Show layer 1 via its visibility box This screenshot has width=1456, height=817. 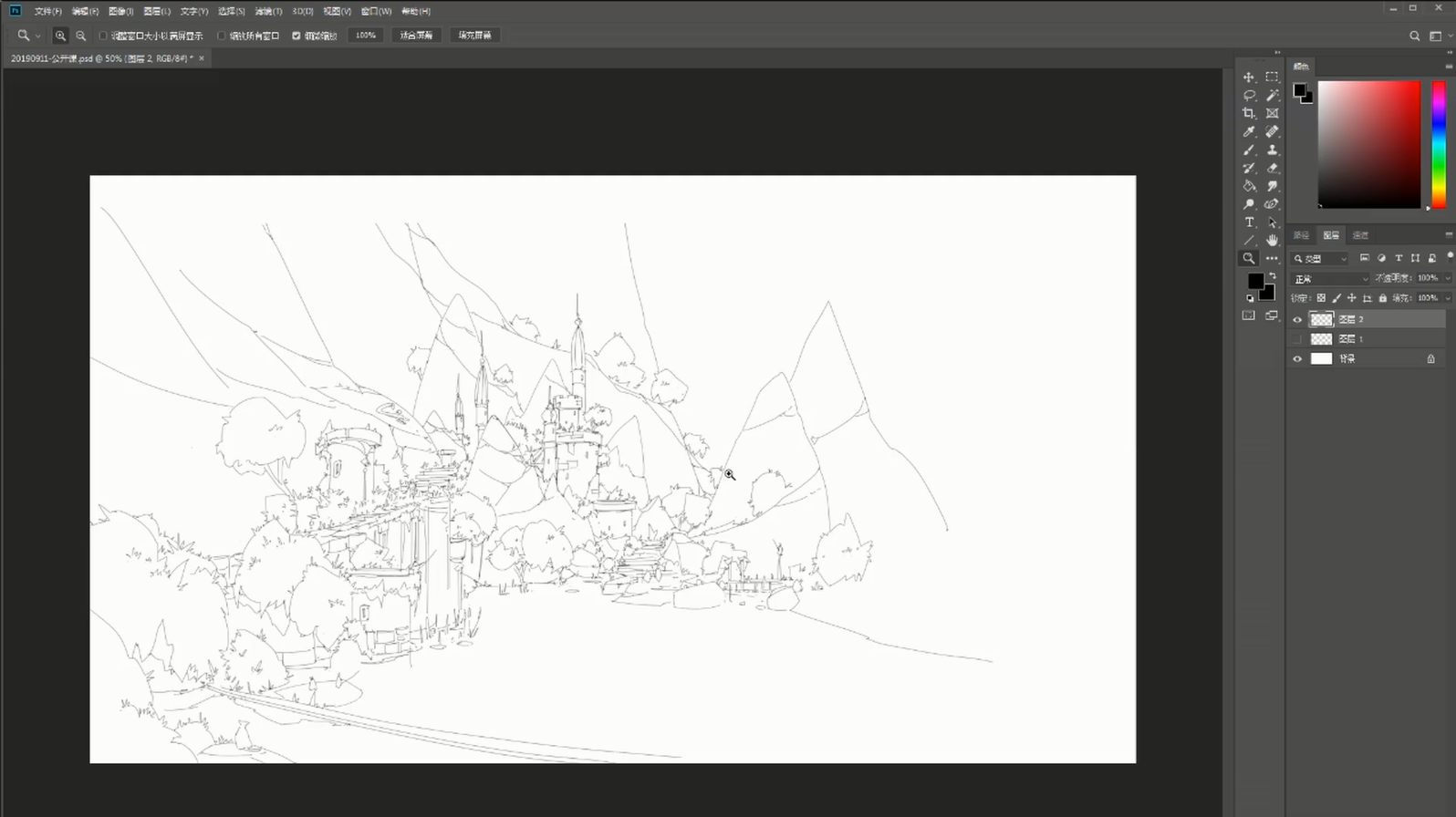[1297, 339]
